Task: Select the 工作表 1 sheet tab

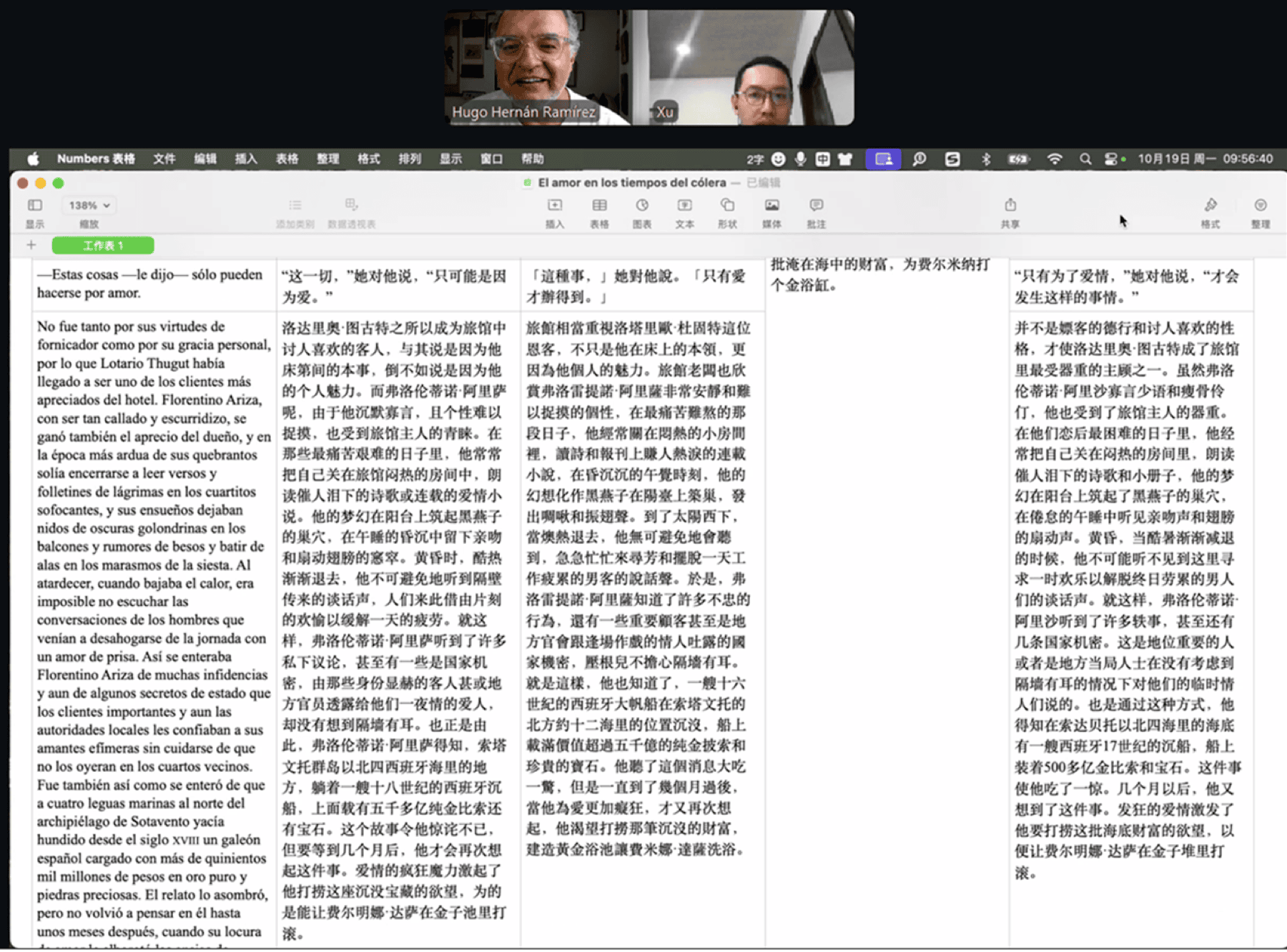Action: pos(103,245)
